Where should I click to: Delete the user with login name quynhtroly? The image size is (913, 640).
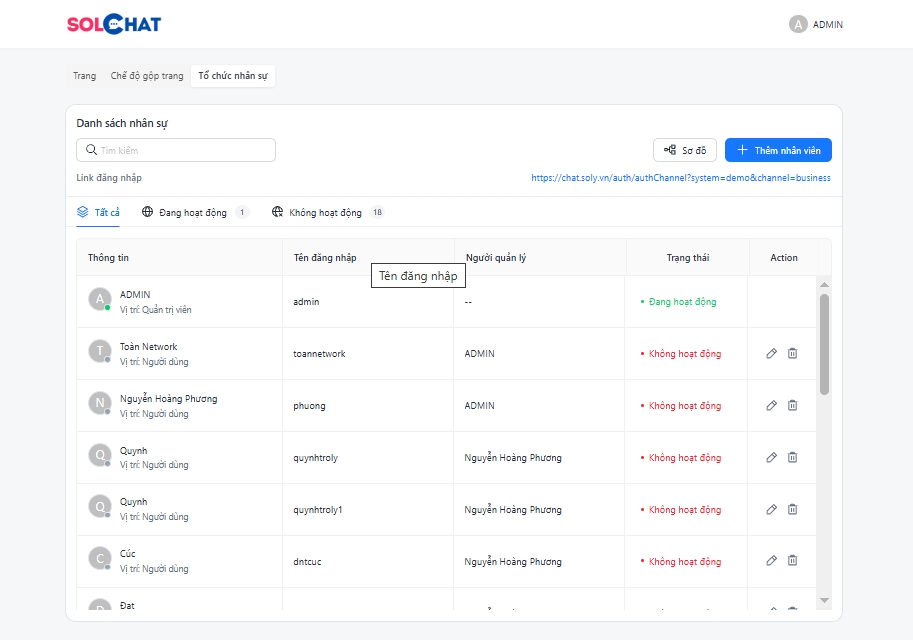pos(792,457)
